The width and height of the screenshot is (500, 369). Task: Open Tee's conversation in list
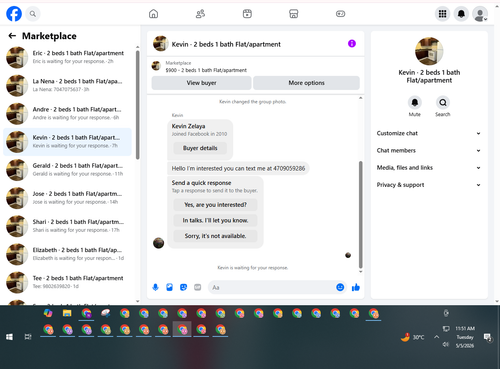point(67,282)
